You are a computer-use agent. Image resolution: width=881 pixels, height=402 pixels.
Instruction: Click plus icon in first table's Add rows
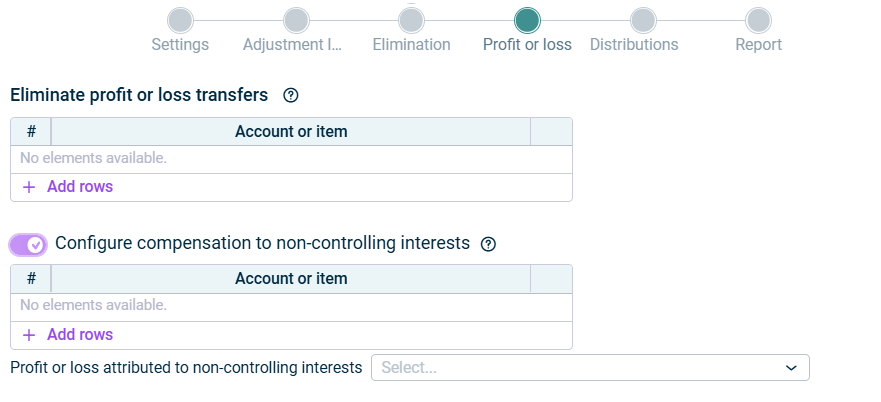[x=29, y=187]
